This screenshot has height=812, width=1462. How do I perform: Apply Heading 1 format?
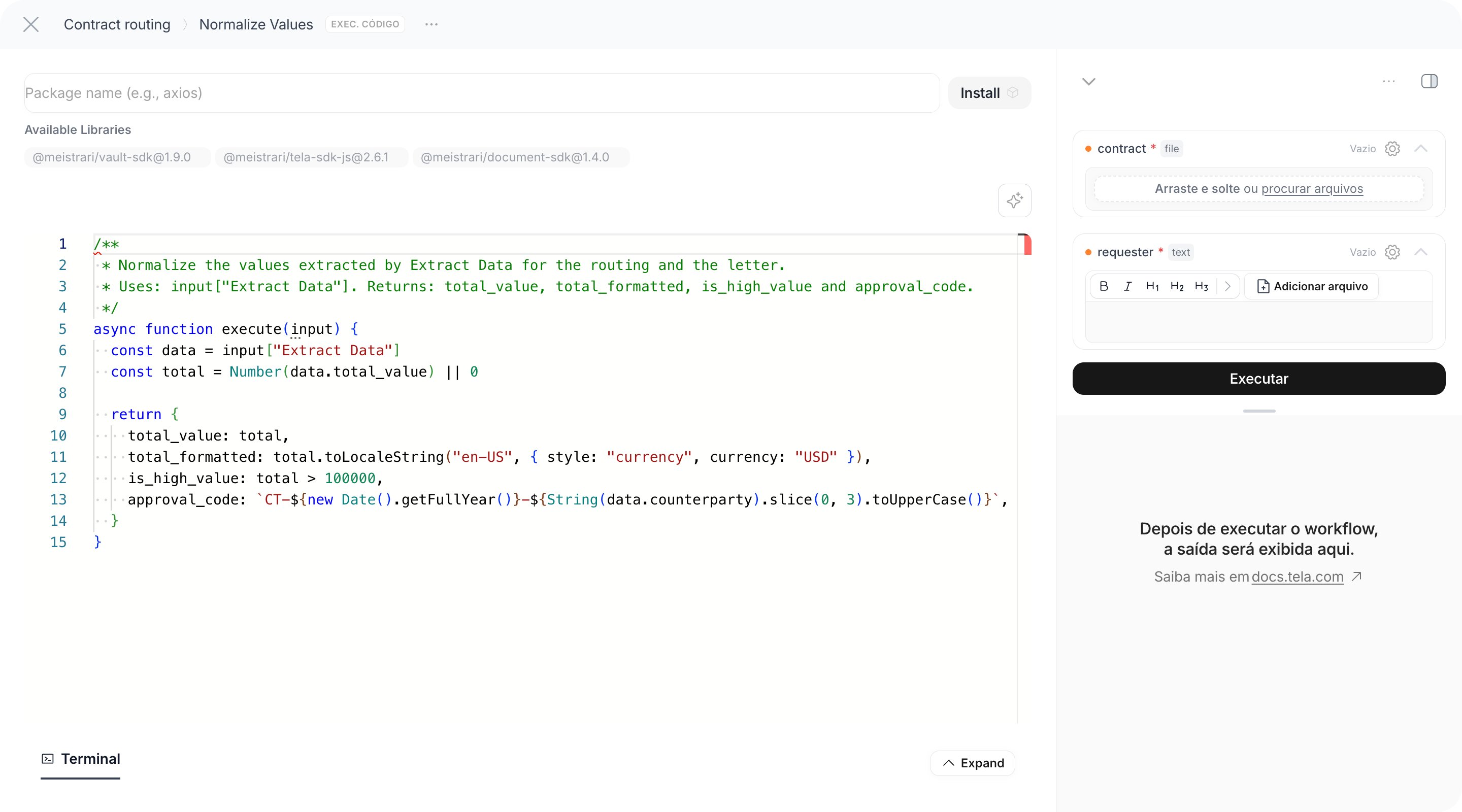(1152, 286)
